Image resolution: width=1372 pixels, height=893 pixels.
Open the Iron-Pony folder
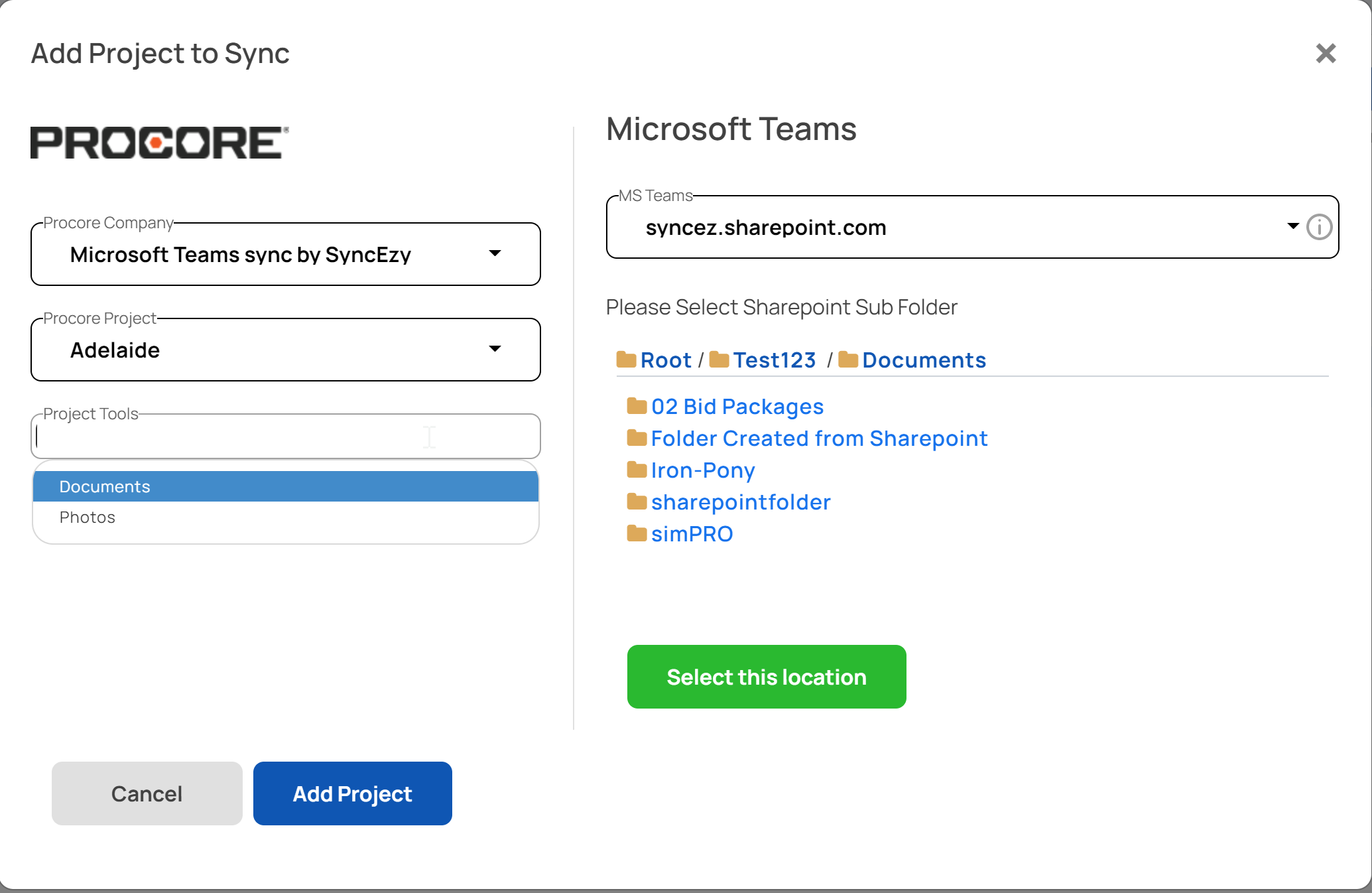tap(703, 470)
